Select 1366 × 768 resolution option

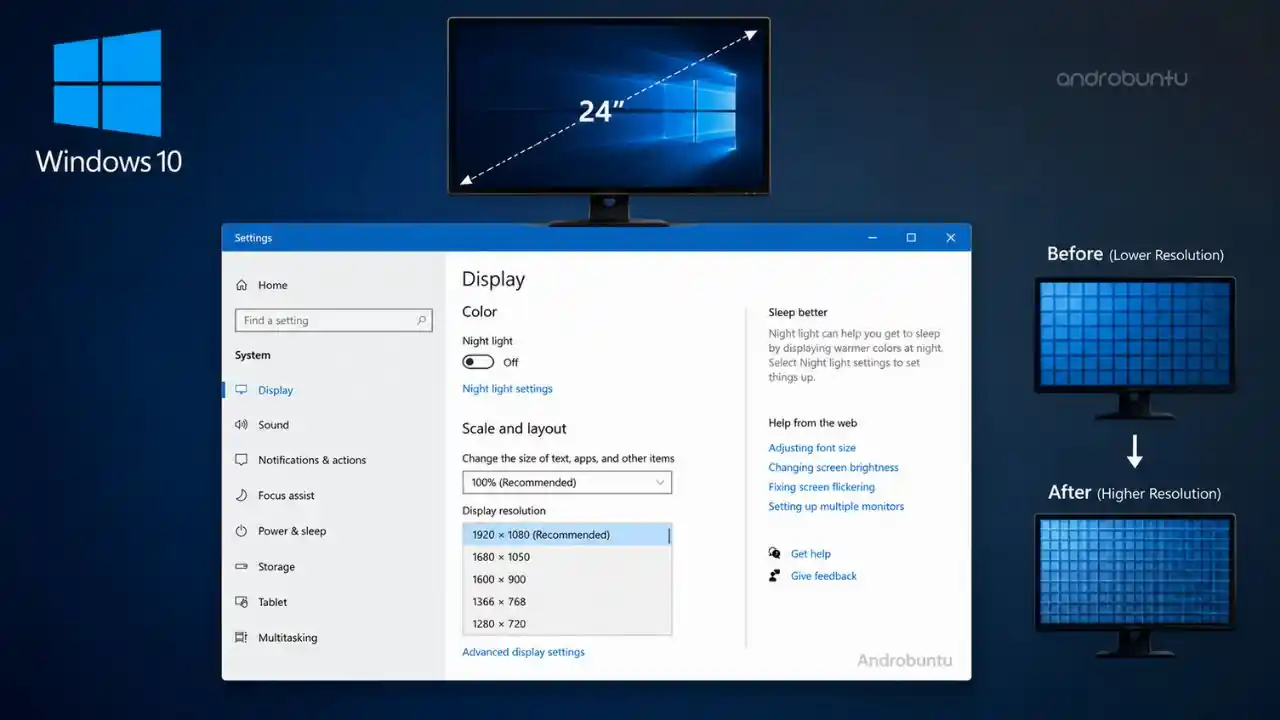pos(566,601)
